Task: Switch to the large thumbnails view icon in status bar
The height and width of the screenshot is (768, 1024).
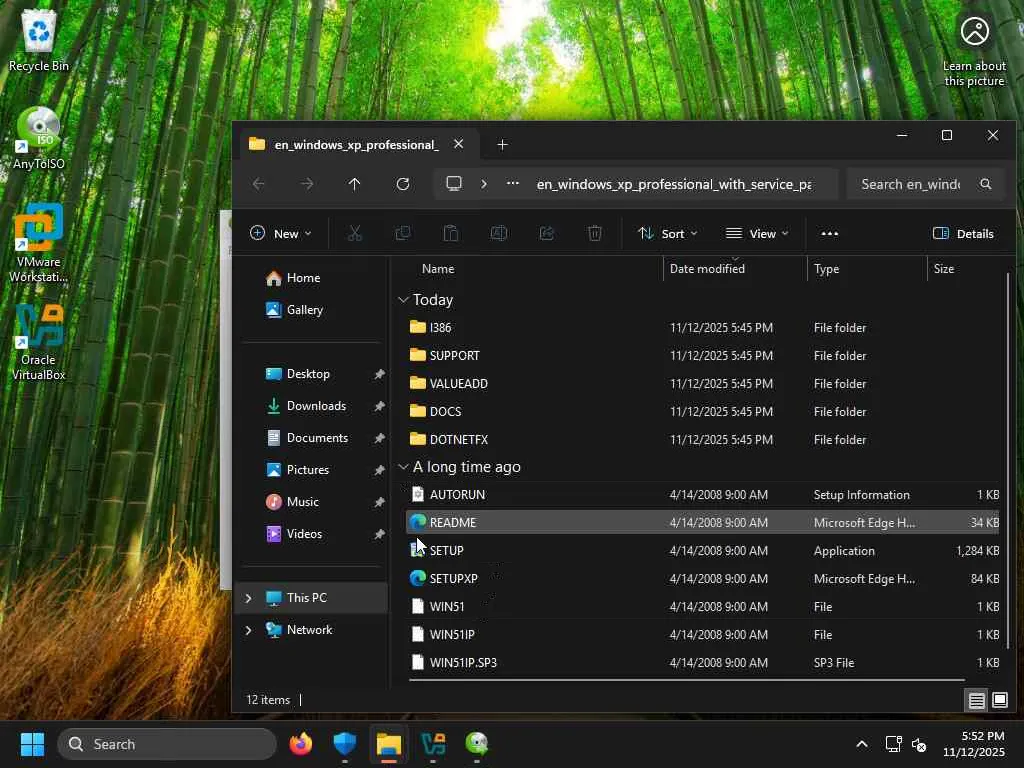Action: click(x=1000, y=700)
